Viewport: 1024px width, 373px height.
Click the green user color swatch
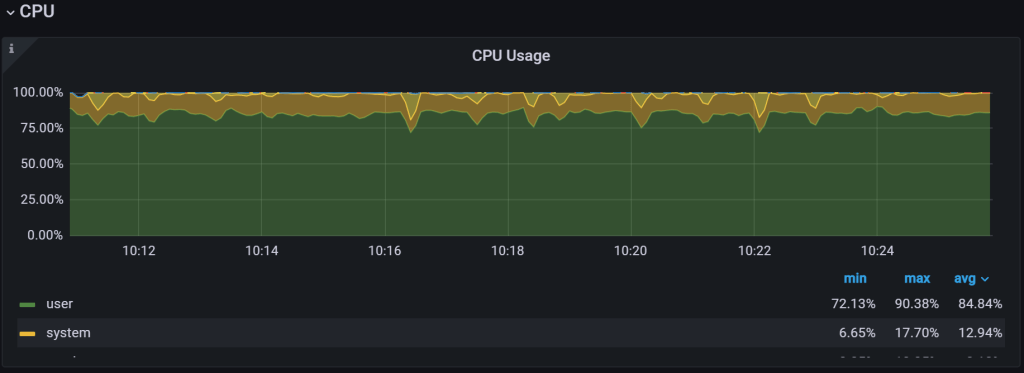[27, 304]
